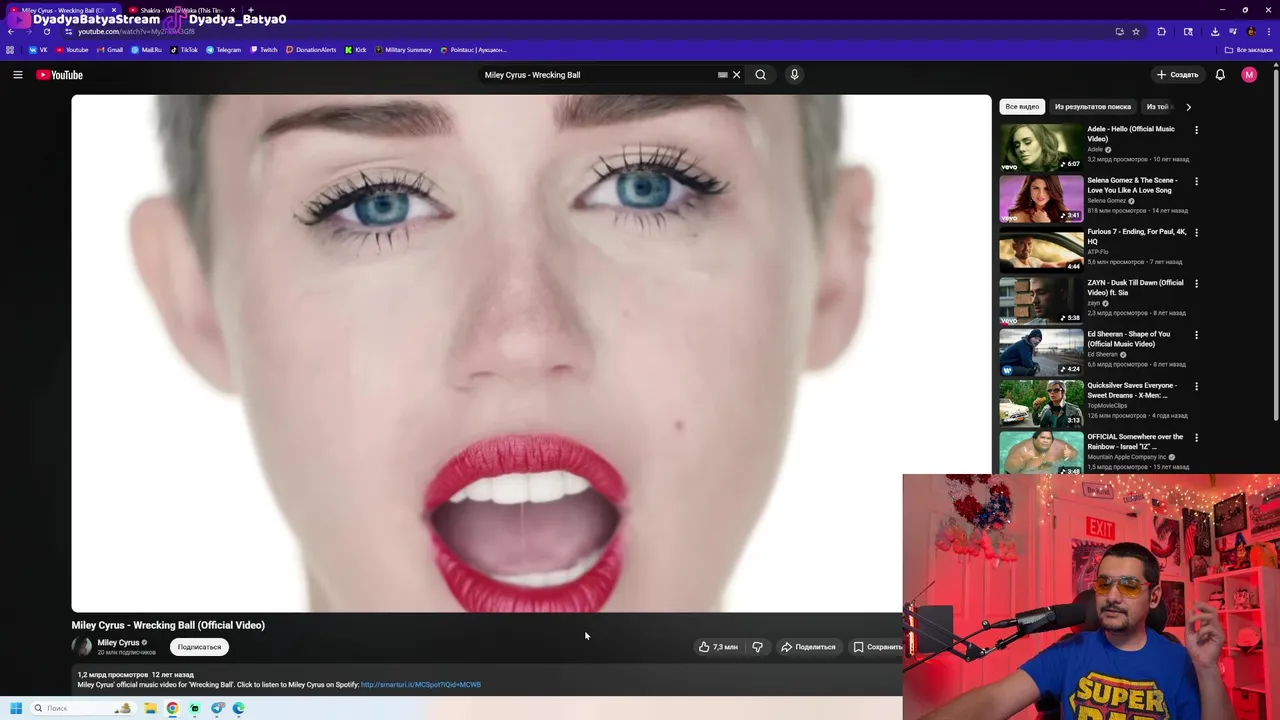Open the notifications bell
The image size is (1280, 720).
click(x=1220, y=75)
